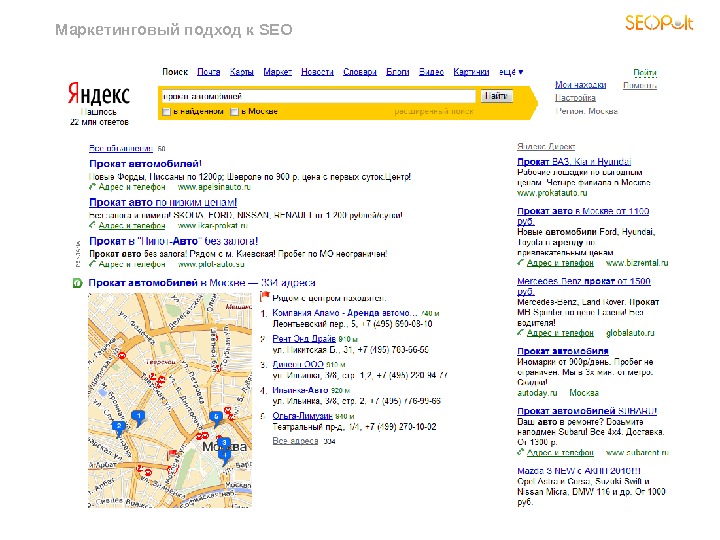The width and height of the screenshot is (720, 540).
Task: Click phone icon under bizrental.ru ad
Action: pyautogui.click(x=520, y=263)
